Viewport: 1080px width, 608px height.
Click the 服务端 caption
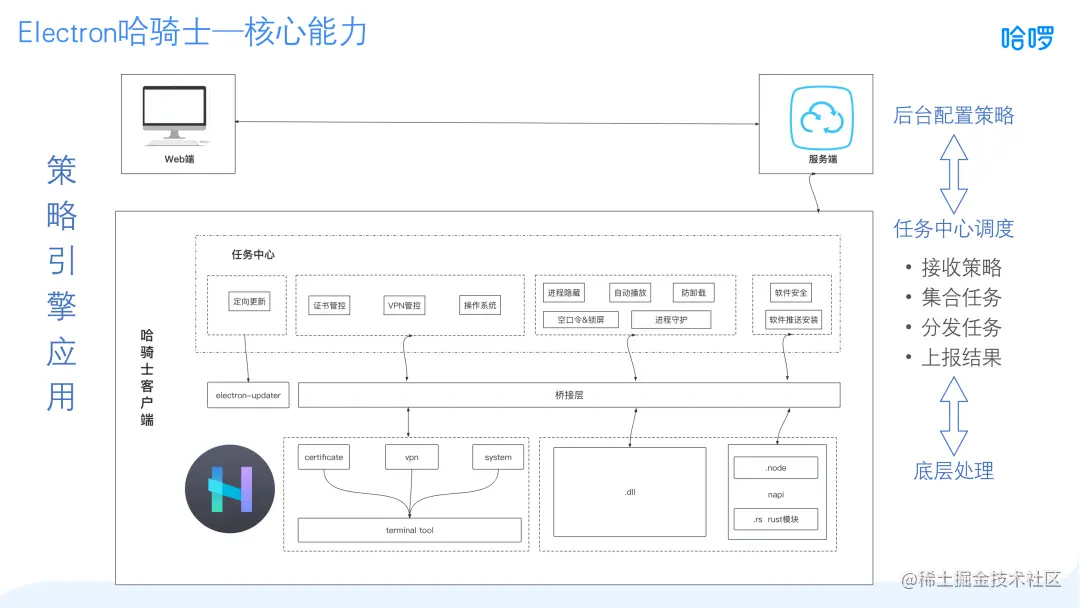pos(822,159)
